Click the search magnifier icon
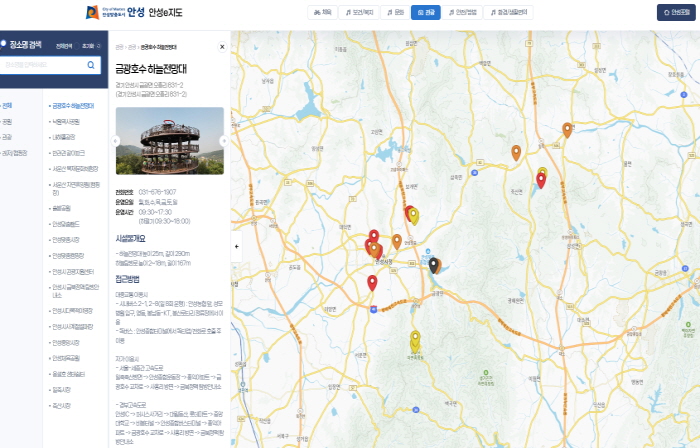Viewport: 700px width, 448px height. (x=90, y=65)
